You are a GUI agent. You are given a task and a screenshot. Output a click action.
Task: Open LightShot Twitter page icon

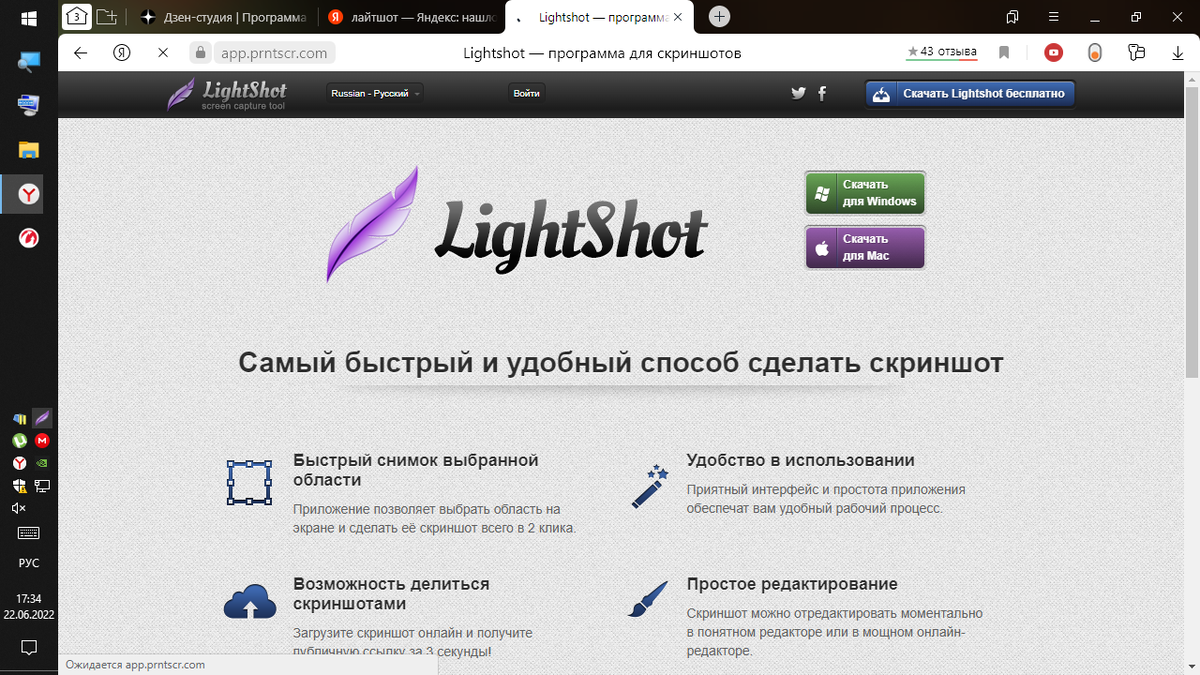click(798, 93)
